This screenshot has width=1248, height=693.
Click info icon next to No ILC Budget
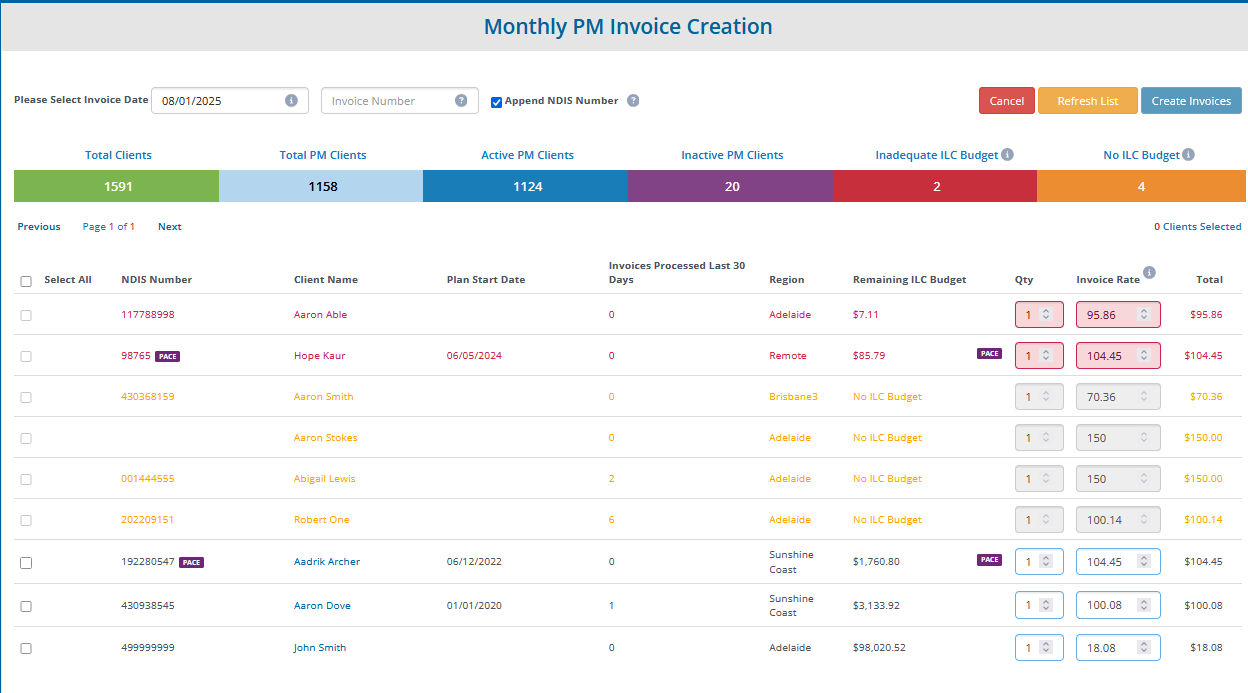pyautogui.click(x=1188, y=154)
